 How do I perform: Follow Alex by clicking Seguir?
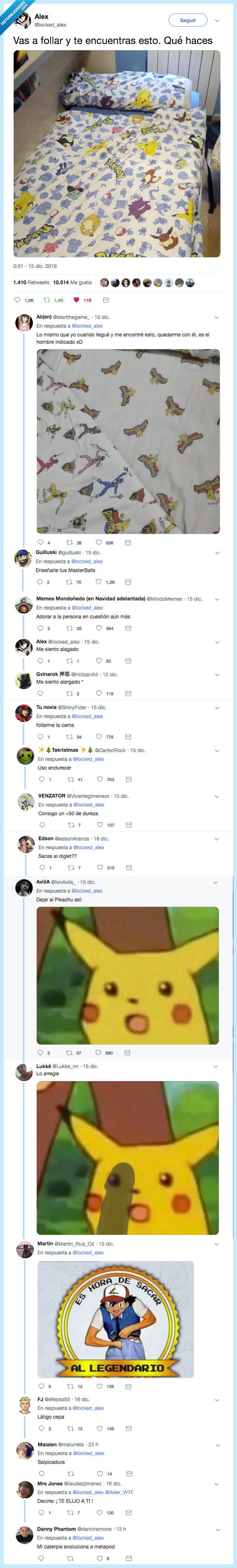click(189, 20)
